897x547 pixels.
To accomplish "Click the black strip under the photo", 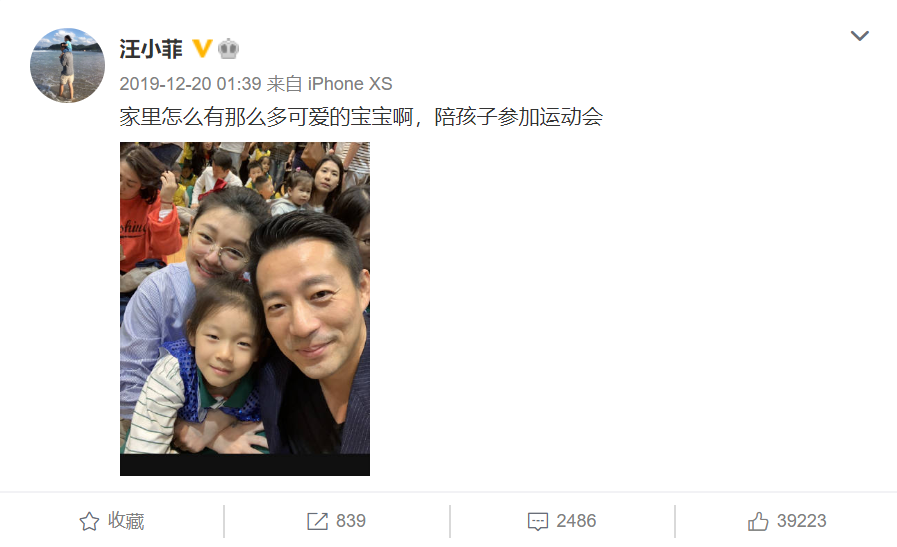I will [x=245, y=465].
